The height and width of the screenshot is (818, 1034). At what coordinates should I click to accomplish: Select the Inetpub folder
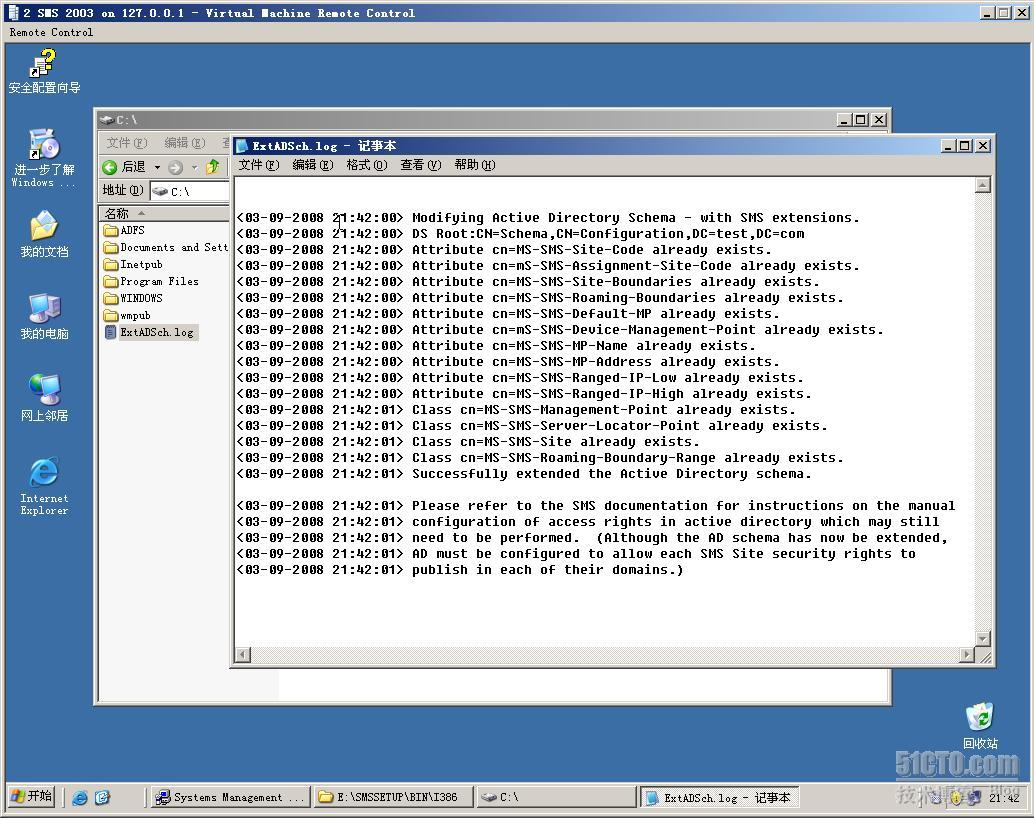click(133, 265)
